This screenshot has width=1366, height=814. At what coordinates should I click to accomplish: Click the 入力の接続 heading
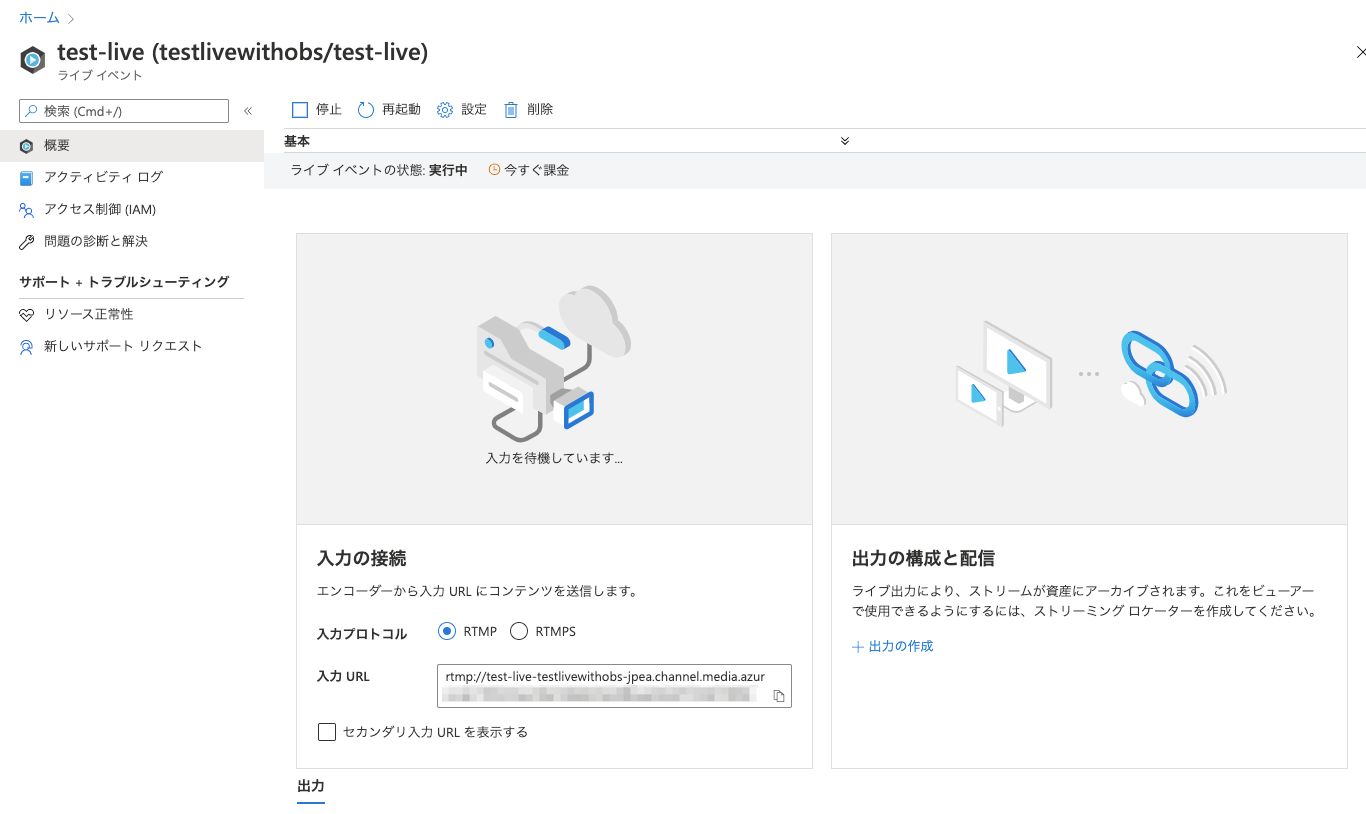[x=361, y=558]
